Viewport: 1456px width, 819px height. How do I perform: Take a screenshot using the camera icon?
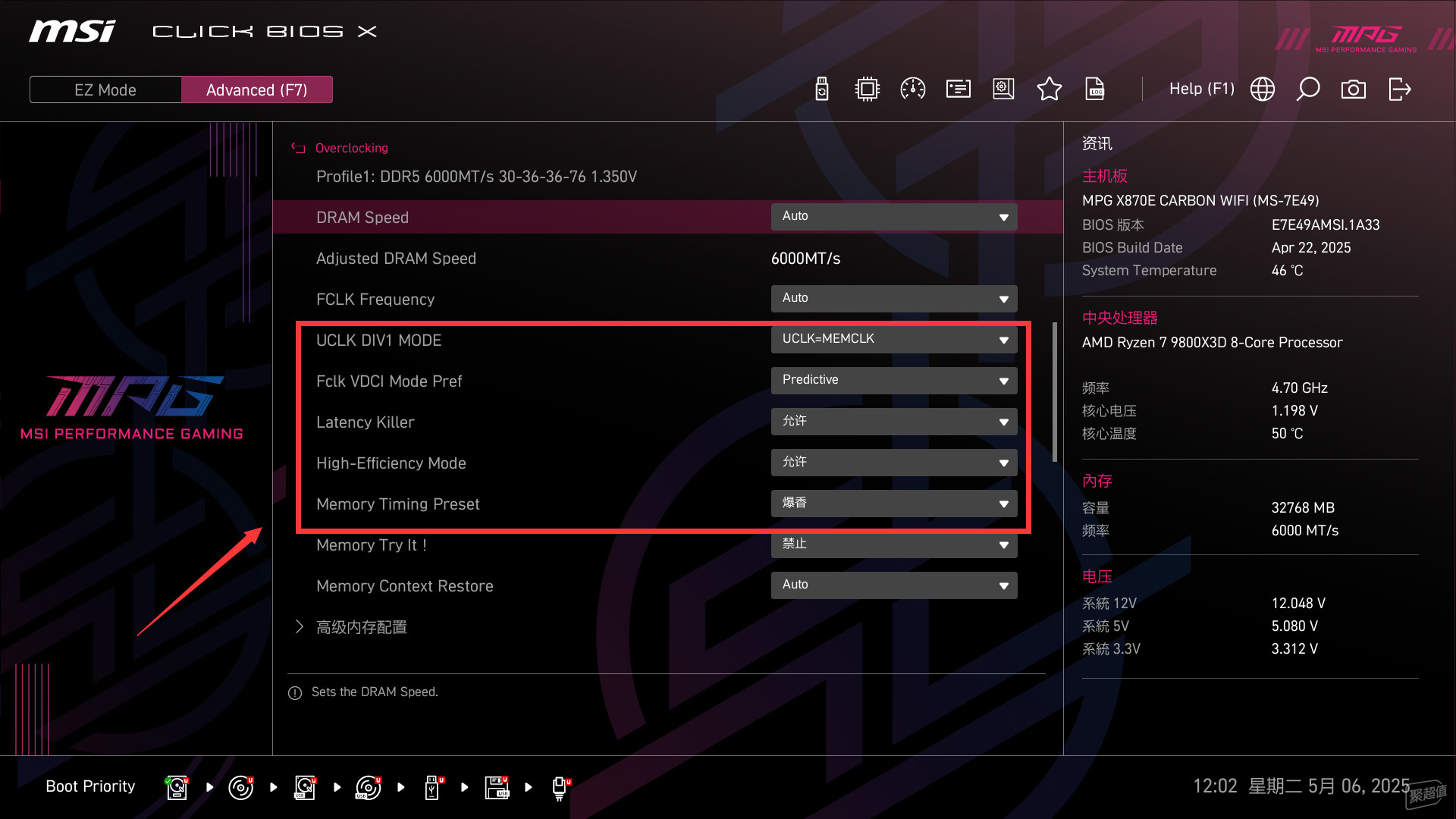point(1354,89)
